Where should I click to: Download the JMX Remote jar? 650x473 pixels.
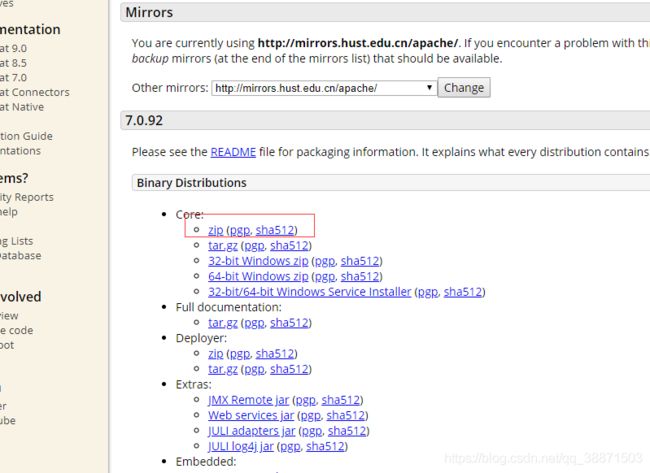tap(248, 400)
